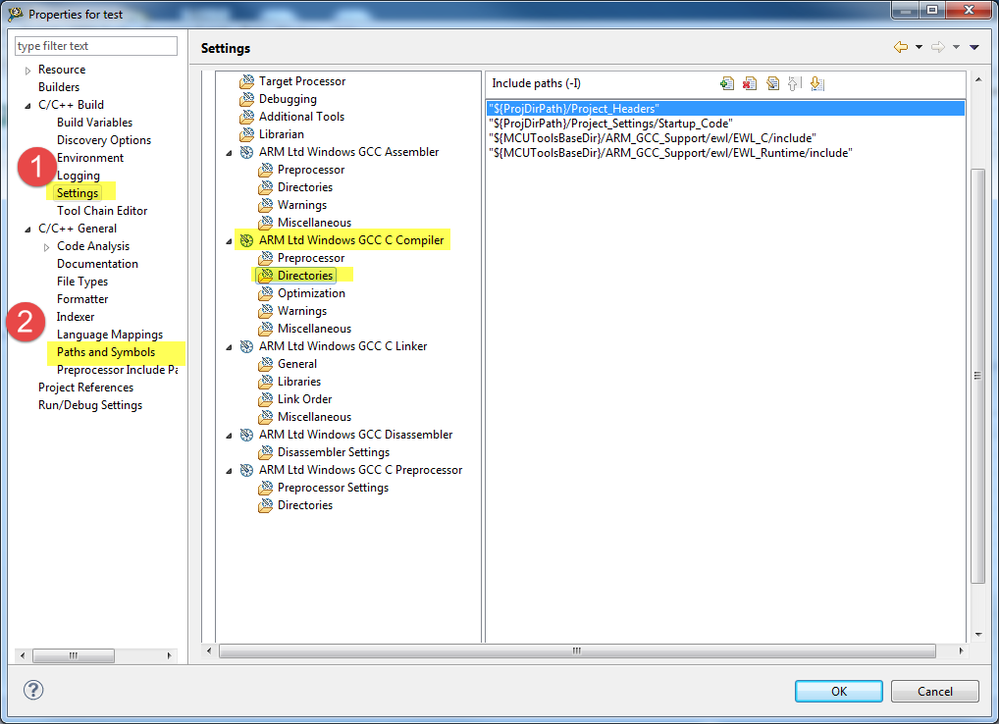
Task: Click the Disassembler Settings page icon
Action: click(x=266, y=452)
